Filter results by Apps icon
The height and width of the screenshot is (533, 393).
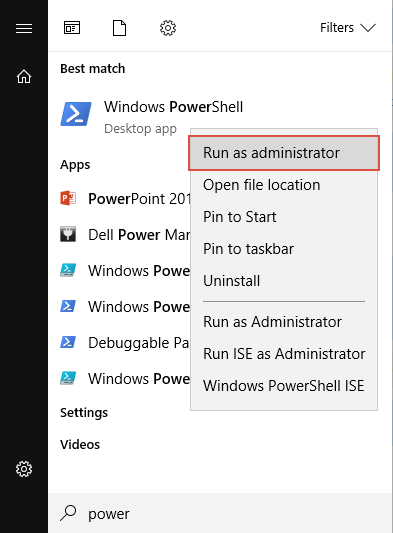(72, 28)
